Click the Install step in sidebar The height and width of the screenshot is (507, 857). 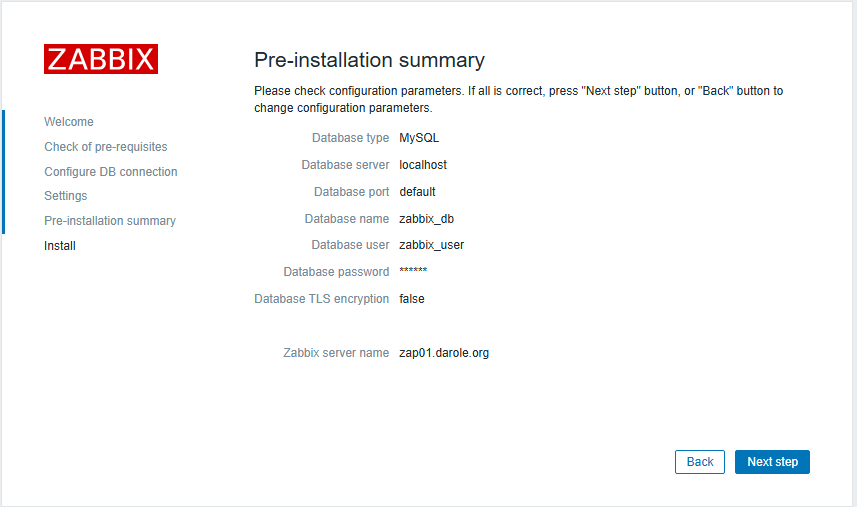click(x=60, y=246)
